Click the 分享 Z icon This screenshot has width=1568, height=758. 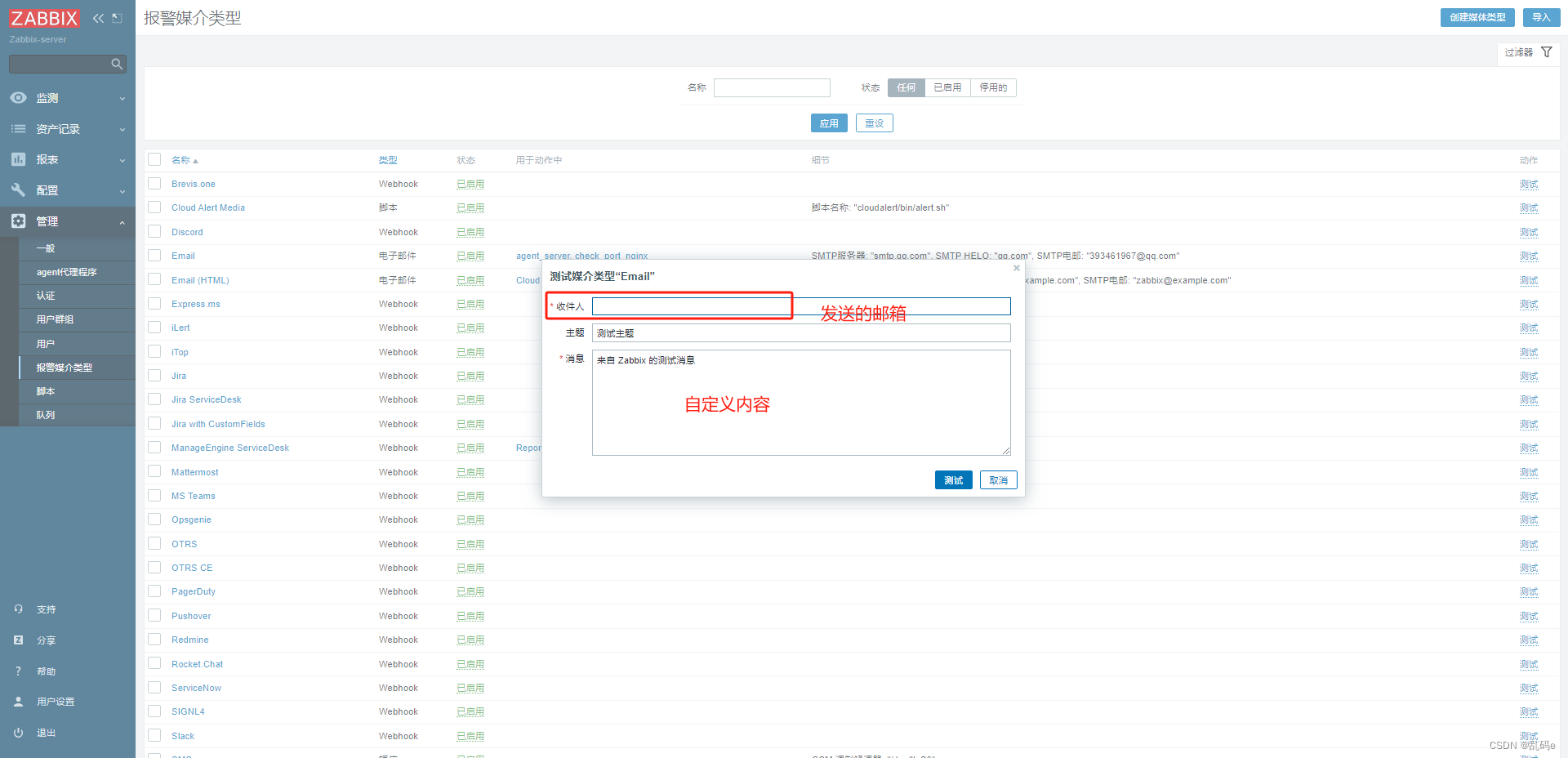tap(18, 640)
